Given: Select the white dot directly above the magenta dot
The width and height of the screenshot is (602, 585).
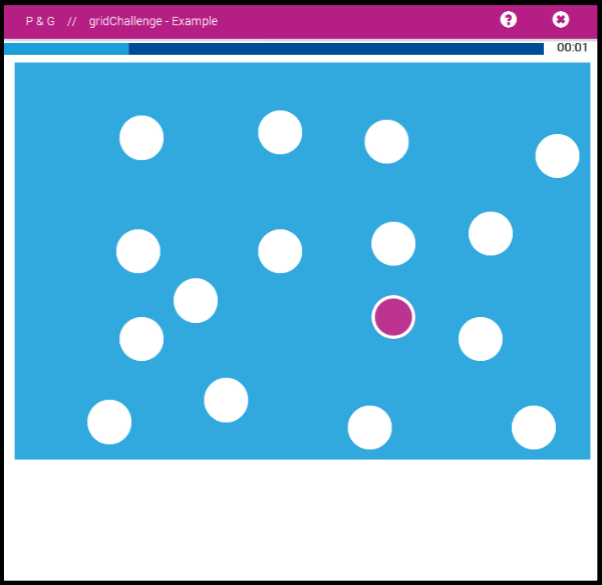Looking at the screenshot, I should pos(393,244).
